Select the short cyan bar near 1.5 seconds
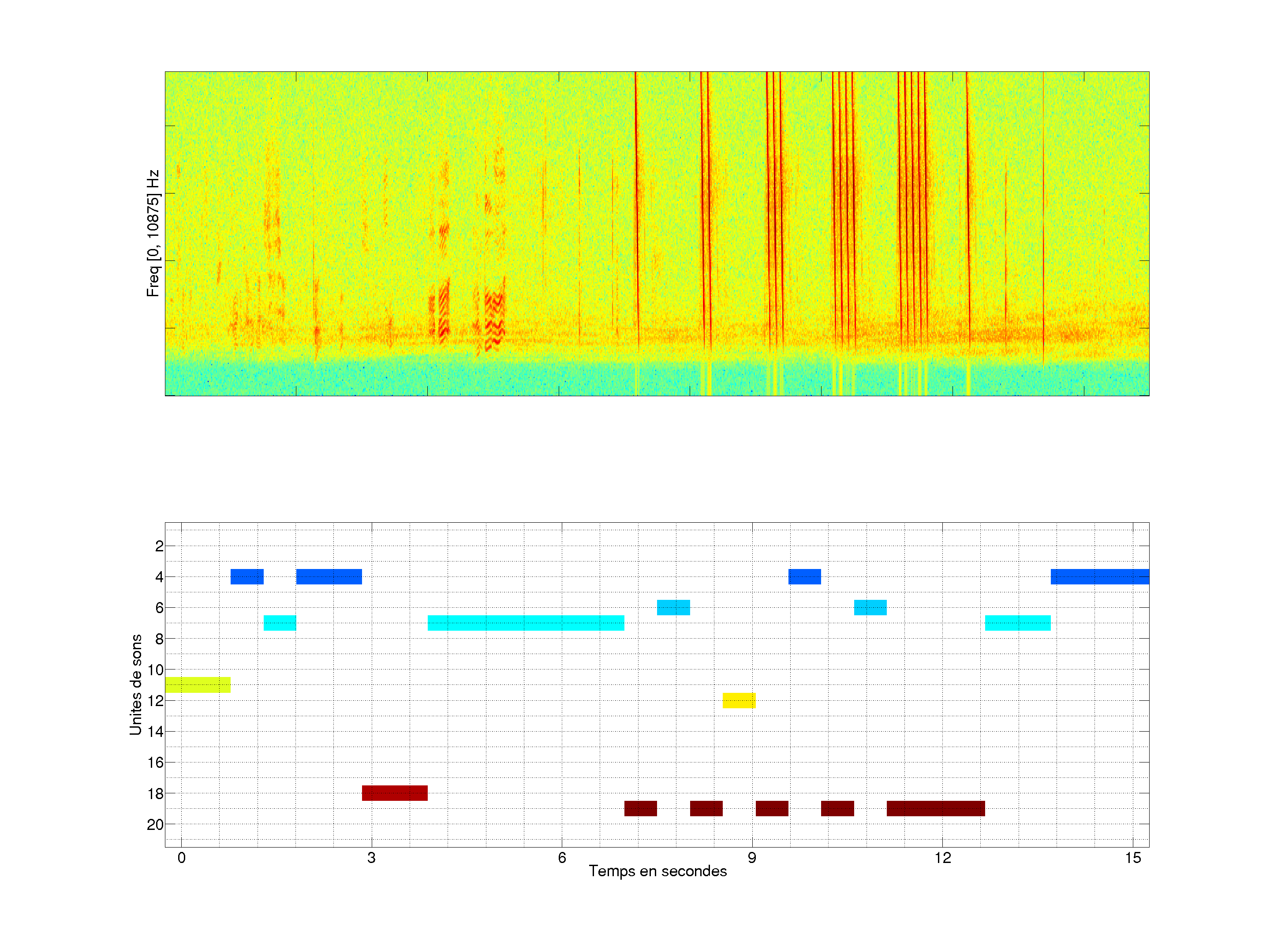The height and width of the screenshot is (952, 1270). coord(280,623)
